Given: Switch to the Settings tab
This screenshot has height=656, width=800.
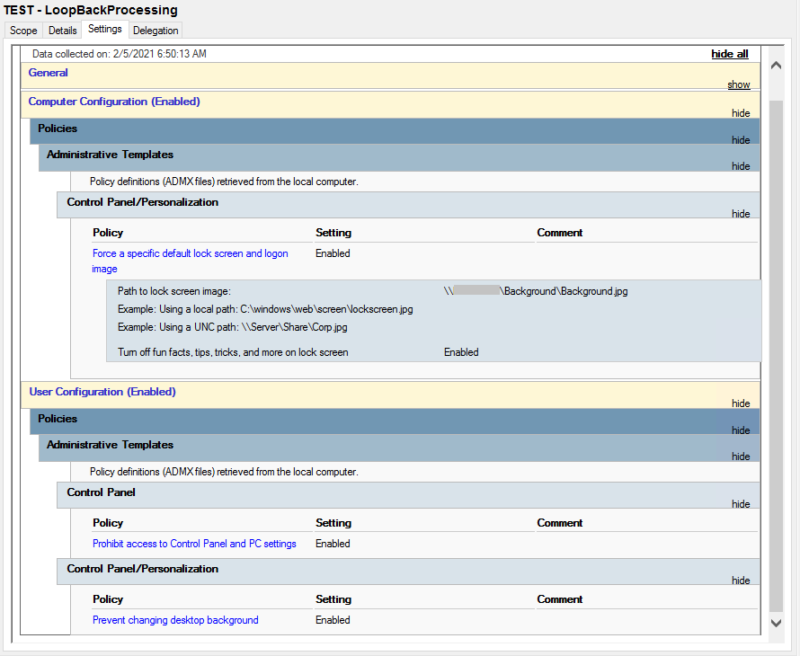Looking at the screenshot, I should coord(104,30).
